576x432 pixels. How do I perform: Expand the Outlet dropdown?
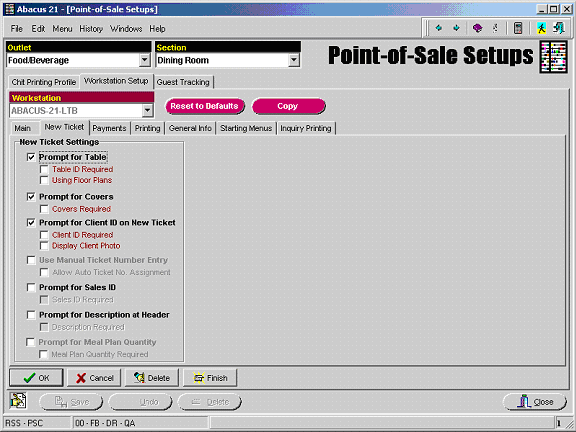point(145,60)
